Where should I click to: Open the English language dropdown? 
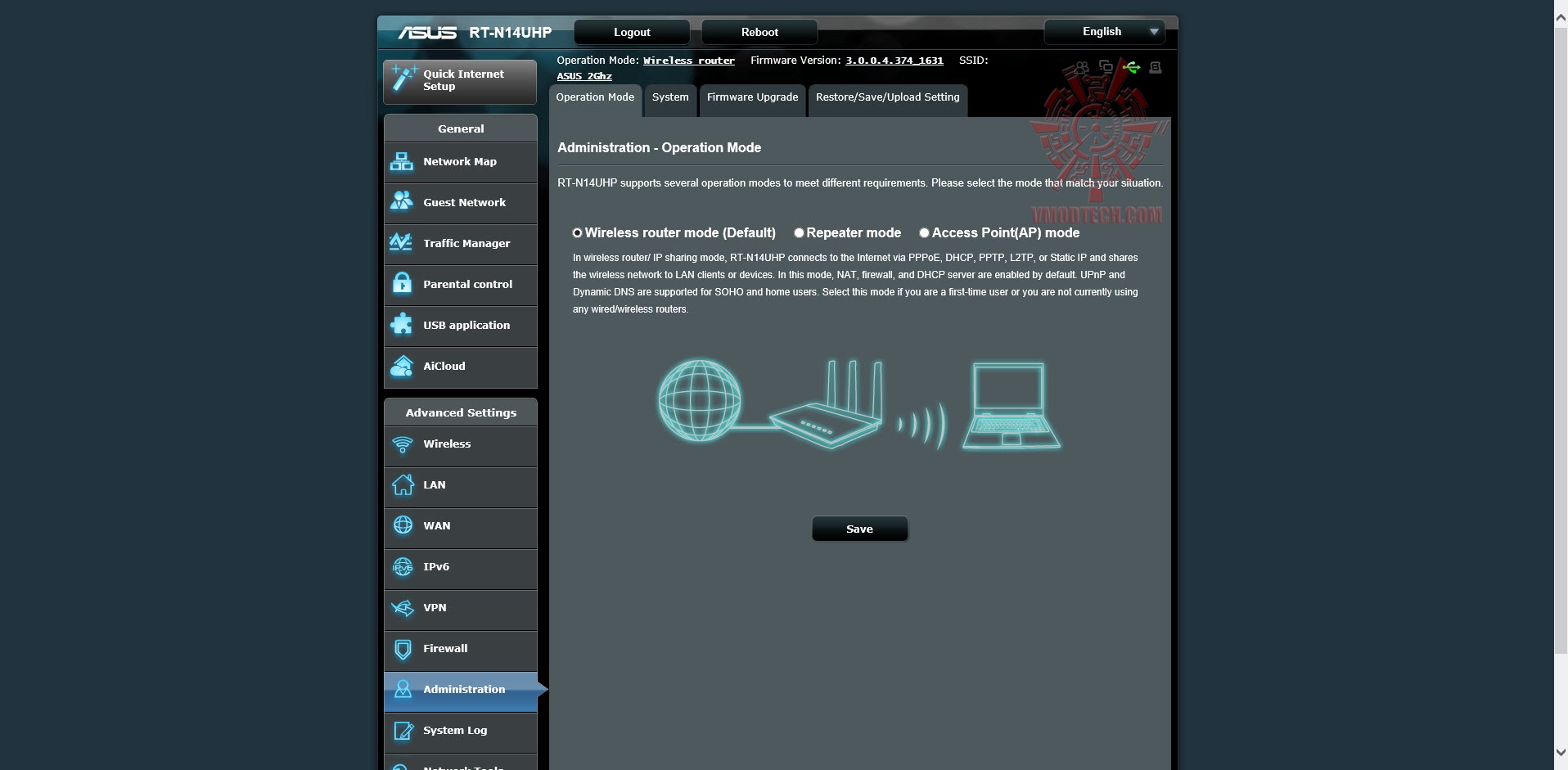[x=1105, y=32]
